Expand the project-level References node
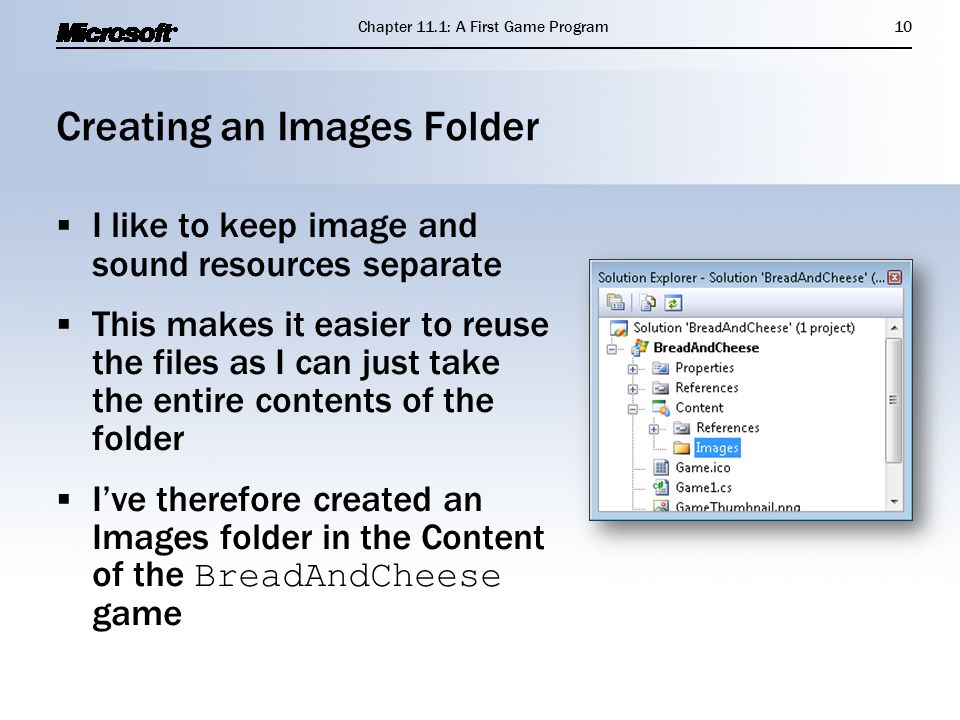960x720 pixels. point(632,389)
